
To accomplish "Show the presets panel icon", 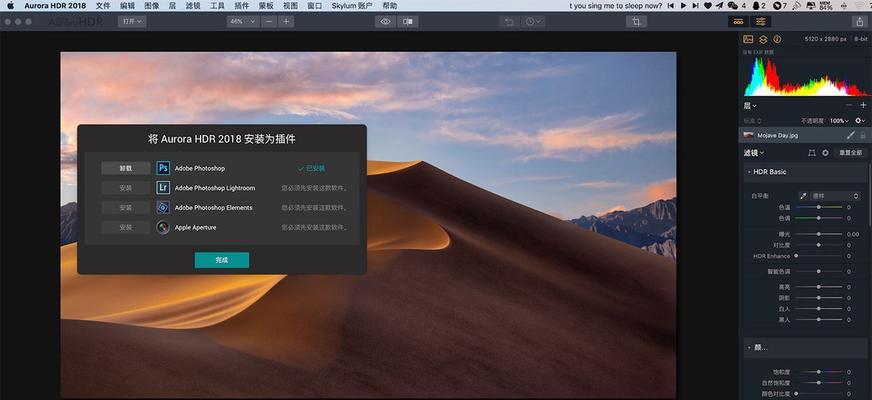I will [738, 22].
